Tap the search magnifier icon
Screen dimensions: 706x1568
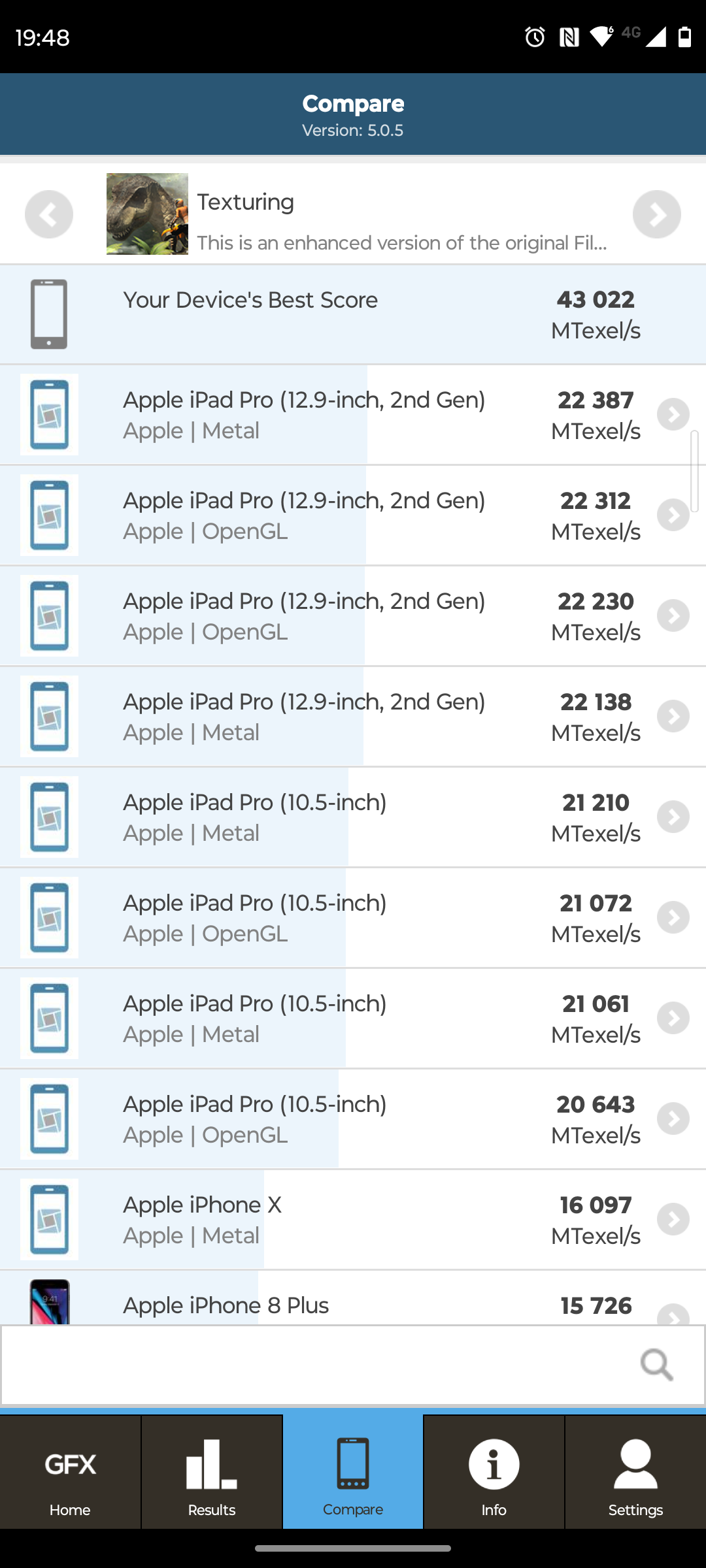pos(656,1364)
